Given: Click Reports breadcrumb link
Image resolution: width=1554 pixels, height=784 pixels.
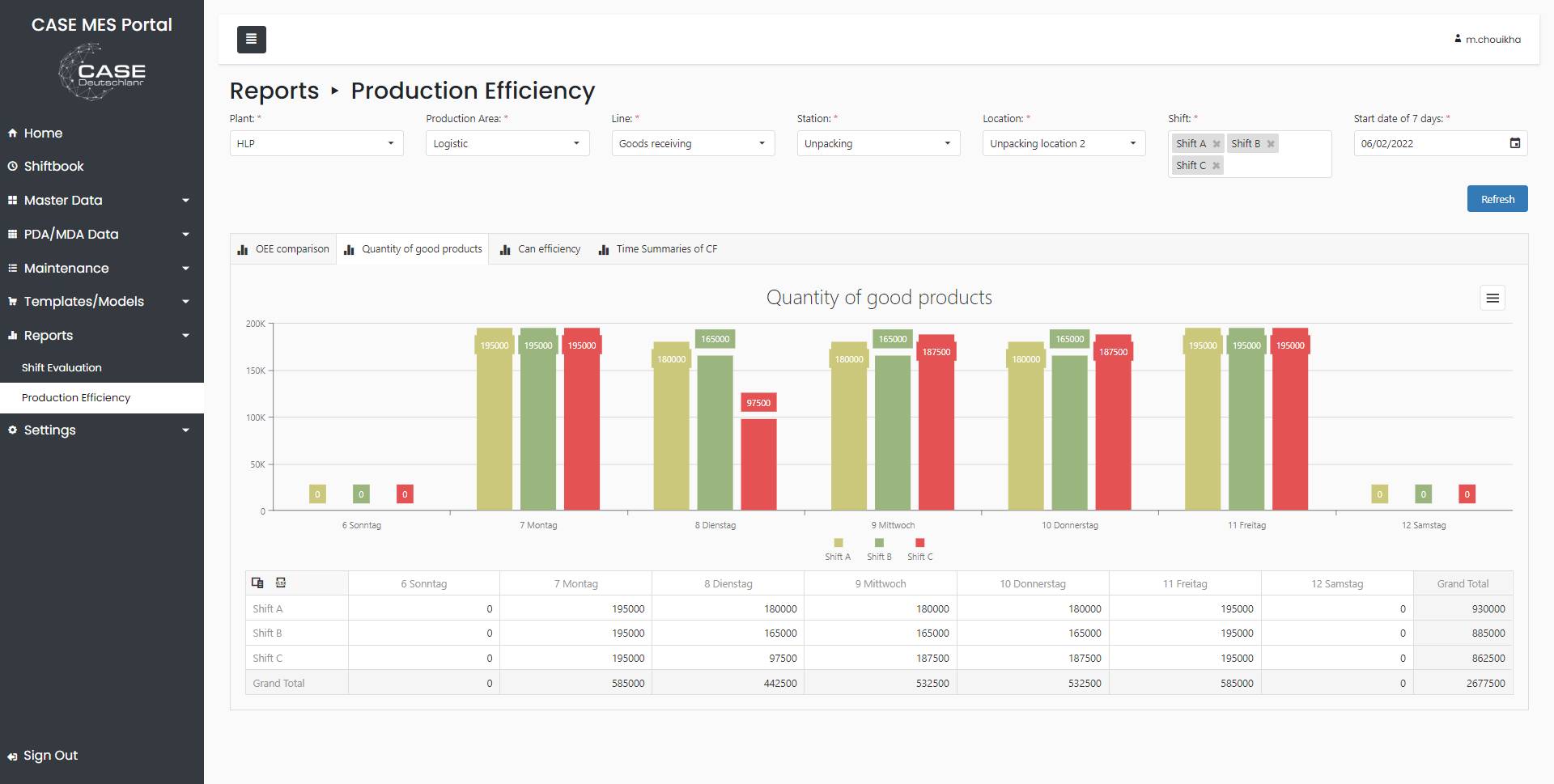Looking at the screenshot, I should tap(274, 91).
